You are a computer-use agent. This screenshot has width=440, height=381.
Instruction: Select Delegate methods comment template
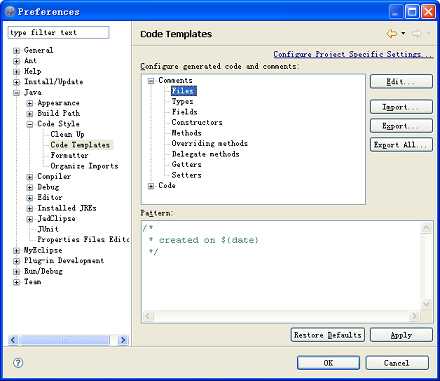(205, 154)
